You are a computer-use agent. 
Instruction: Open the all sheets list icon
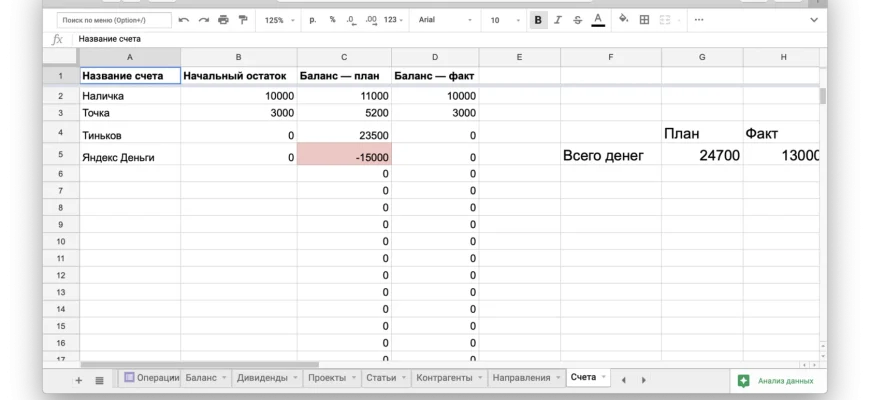coord(99,380)
